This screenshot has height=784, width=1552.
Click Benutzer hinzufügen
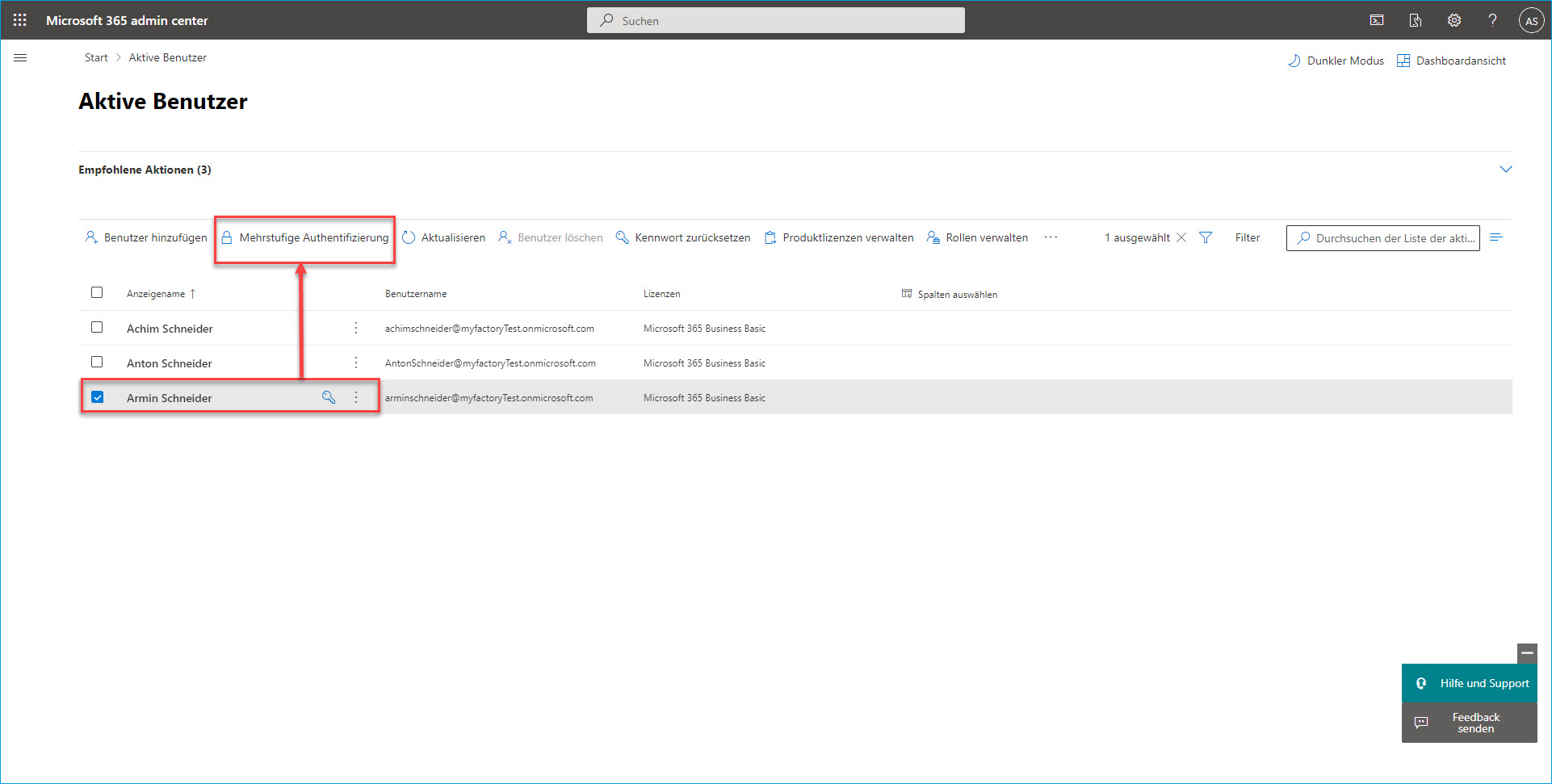(x=146, y=237)
